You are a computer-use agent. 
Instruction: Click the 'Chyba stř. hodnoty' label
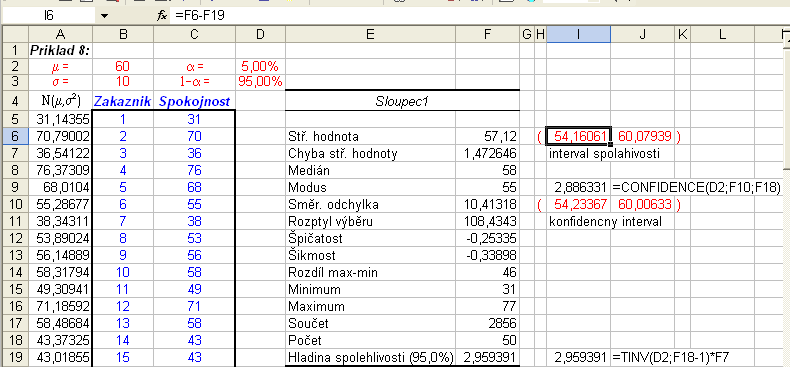343,154
